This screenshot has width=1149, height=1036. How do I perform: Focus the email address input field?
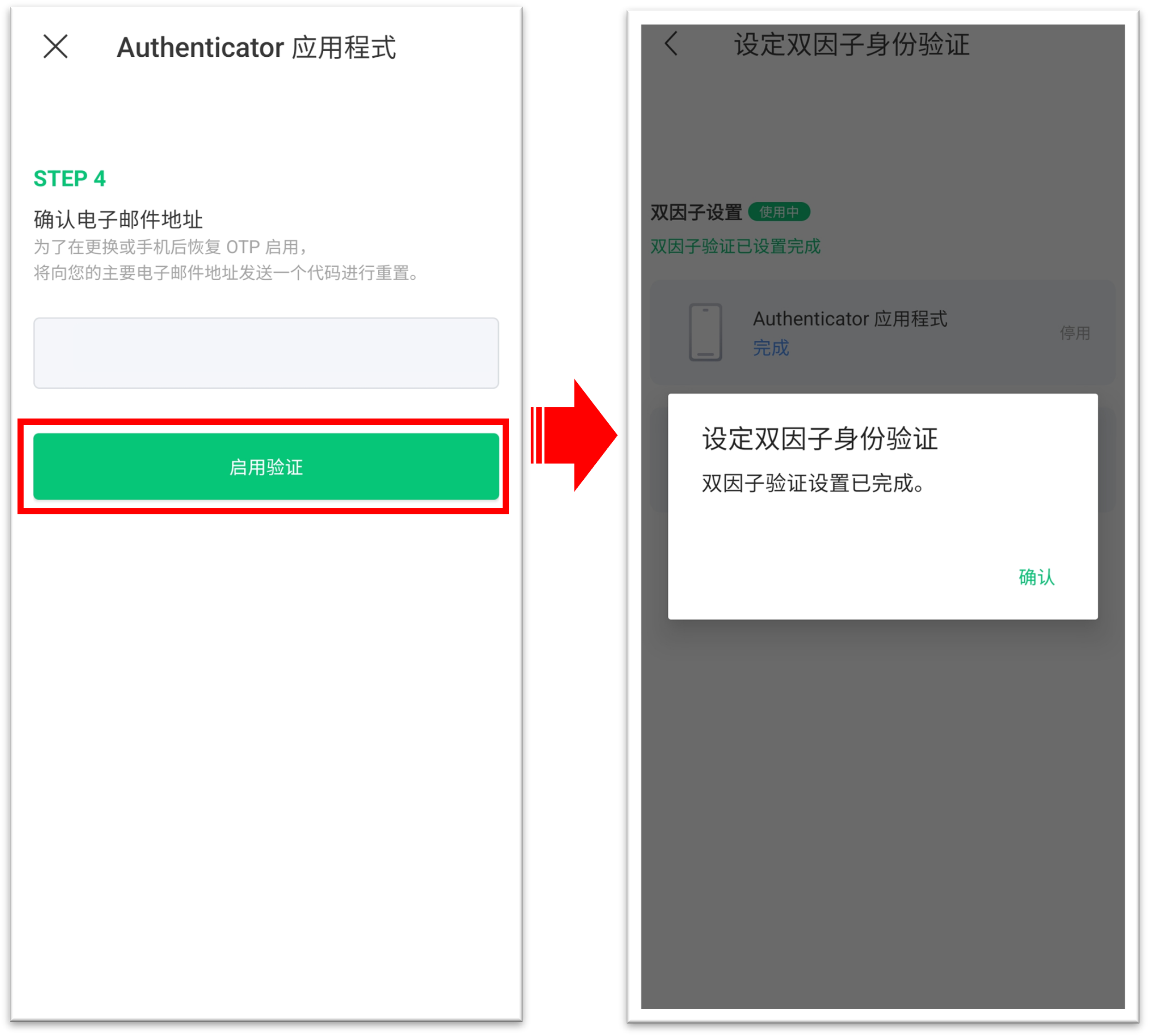click(x=266, y=353)
